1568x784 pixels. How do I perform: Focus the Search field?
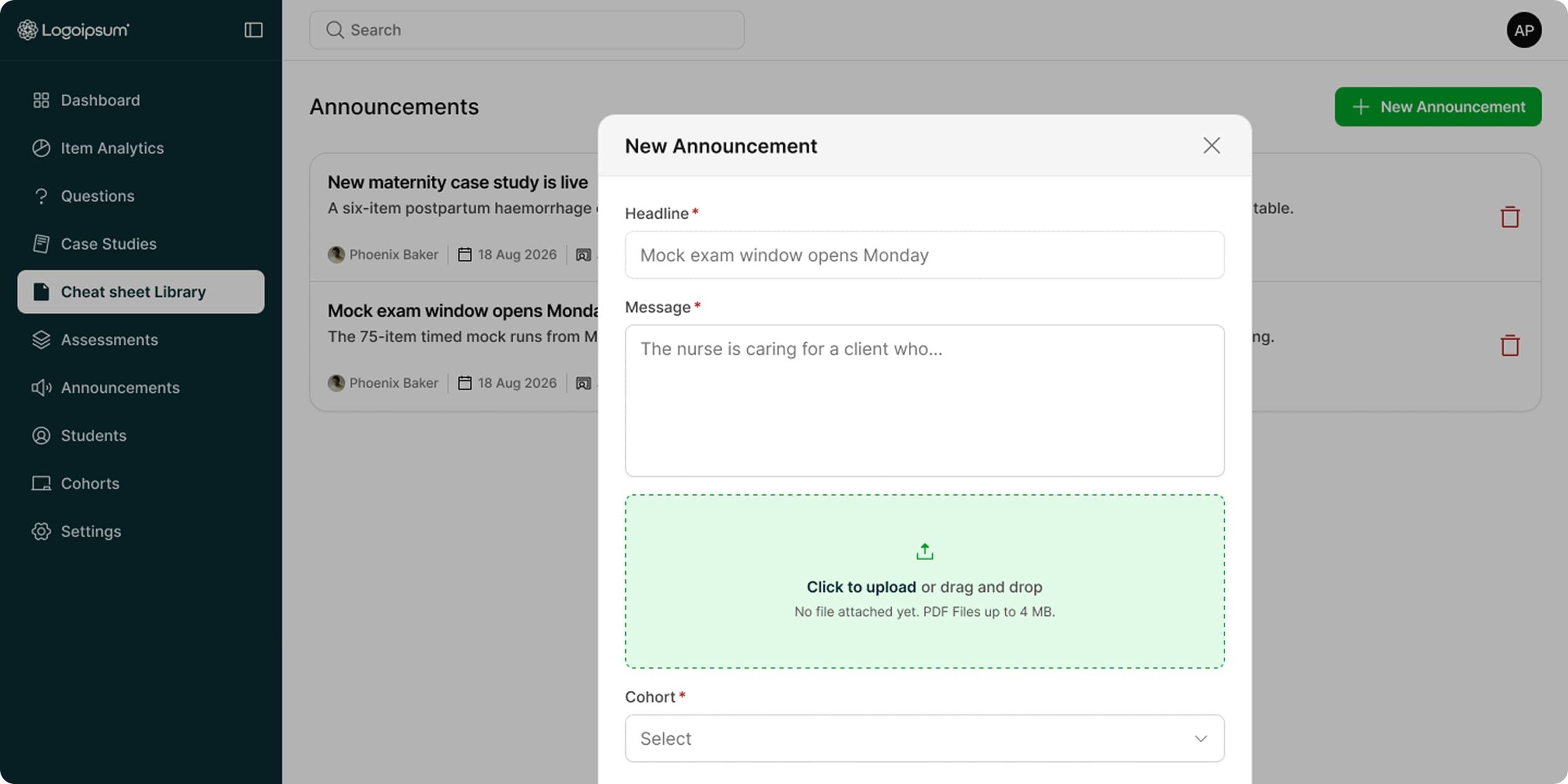click(x=527, y=30)
